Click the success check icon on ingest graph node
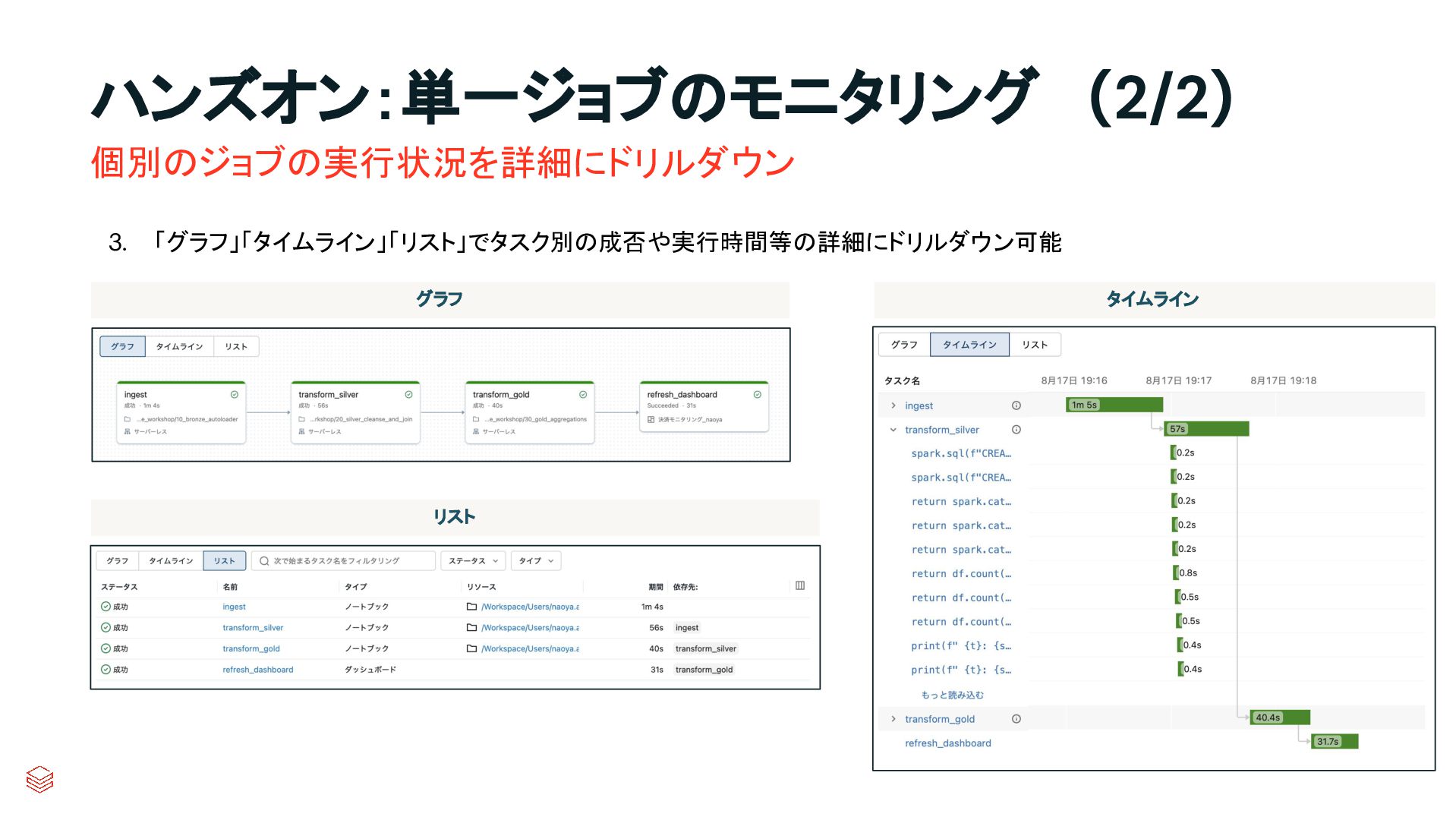The height and width of the screenshot is (820, 1456). [235, 395]
